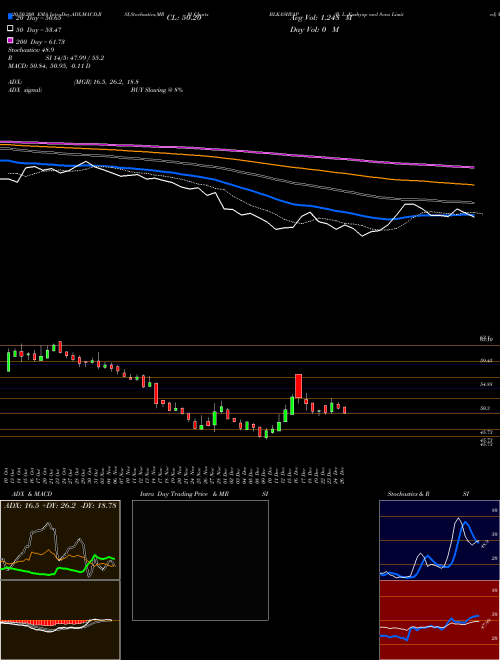The width and height of the screenshot is (500, 660).
Task: Click the ADX header 'ADX: 16.5 +DY: 26.2 -DY: 18.78'
Action: (60, 506)
